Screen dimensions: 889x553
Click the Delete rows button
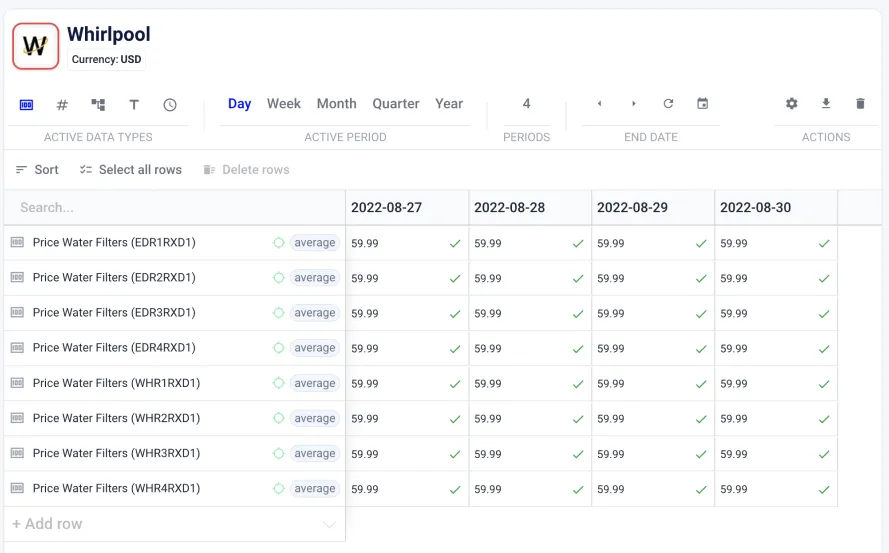point(247,170)
